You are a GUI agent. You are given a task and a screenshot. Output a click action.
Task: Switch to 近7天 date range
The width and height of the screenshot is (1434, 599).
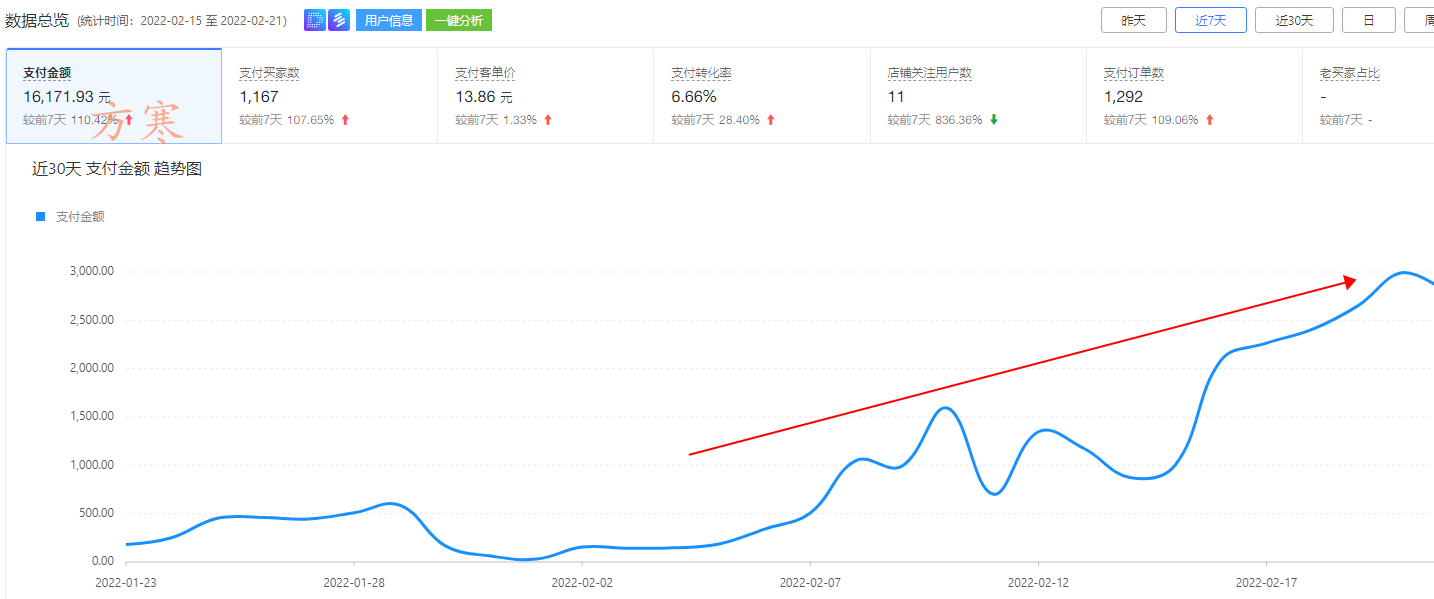click(x=1210, y=20)
